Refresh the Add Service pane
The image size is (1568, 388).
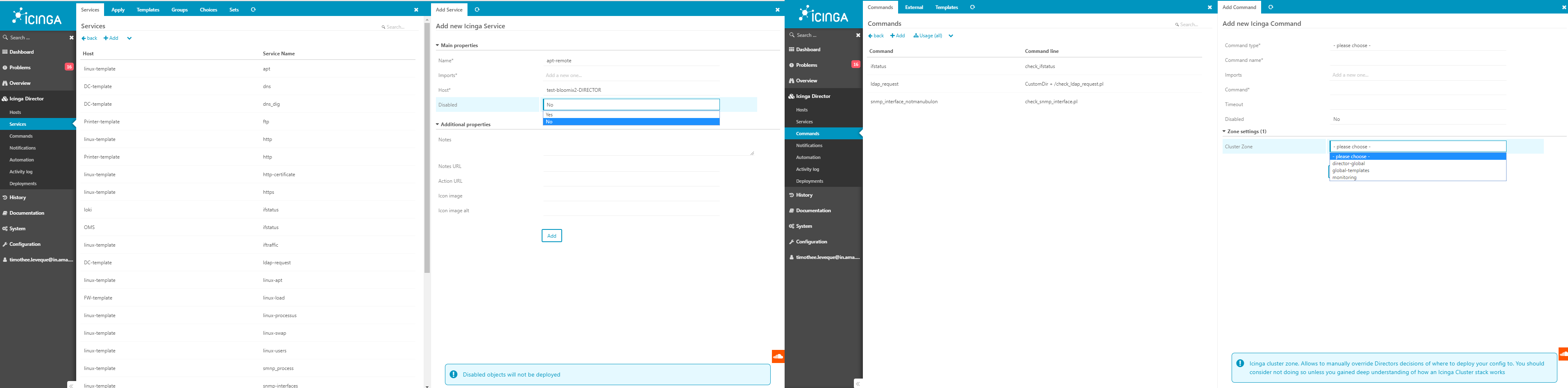coord(477,10)
